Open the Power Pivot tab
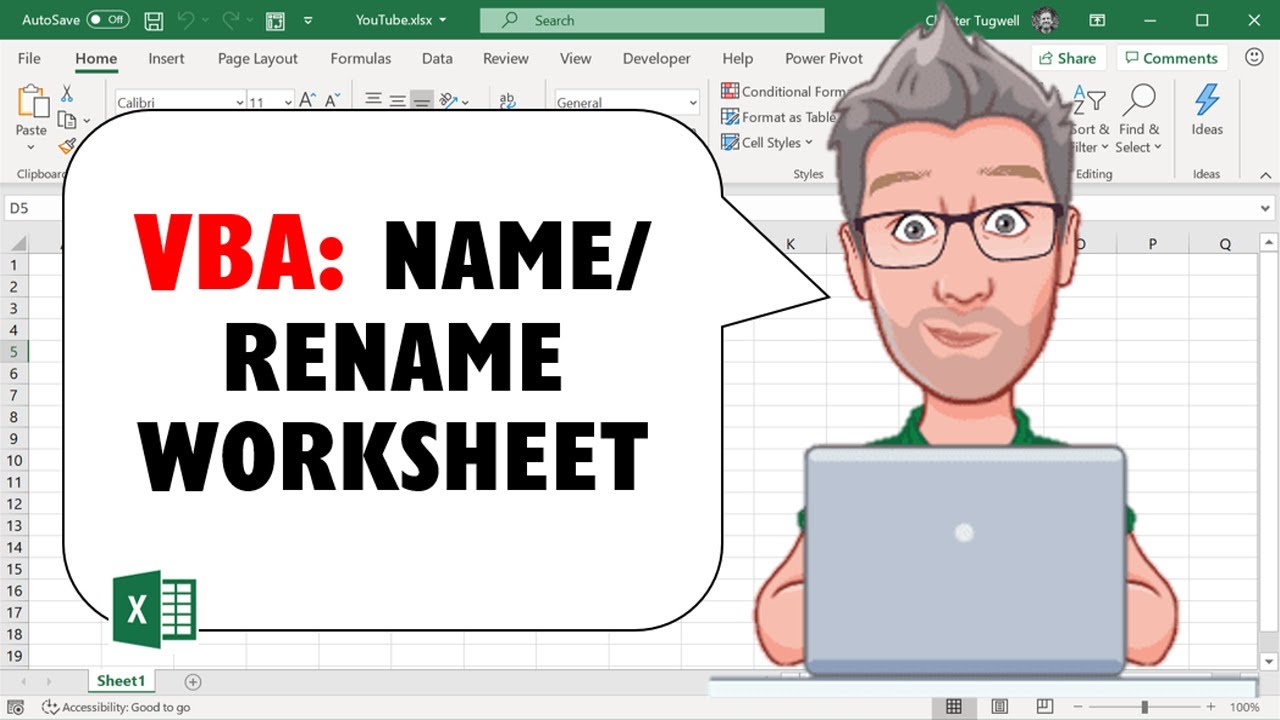Screen dimensions: 1280x720 click(824, 58)
